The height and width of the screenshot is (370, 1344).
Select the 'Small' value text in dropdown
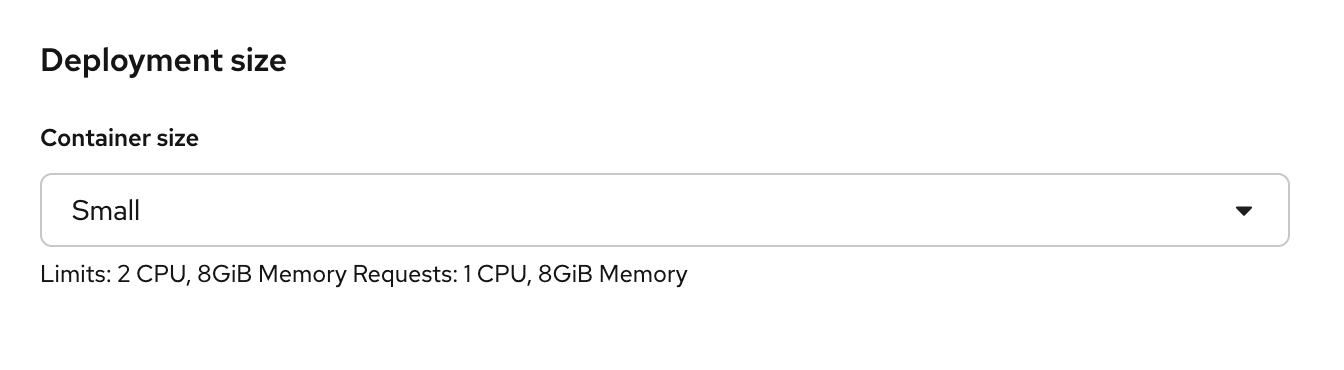106,211
